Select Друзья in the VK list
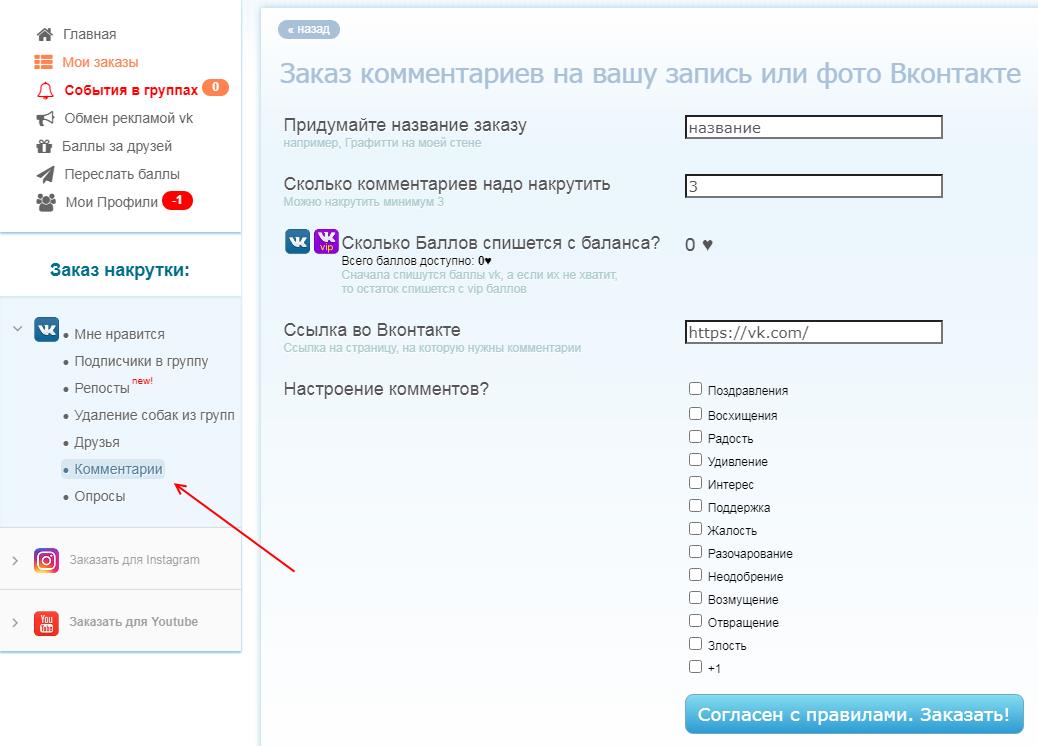This screenshot has width=1038, height=746. pyautogui.click(x=97, y=442)
